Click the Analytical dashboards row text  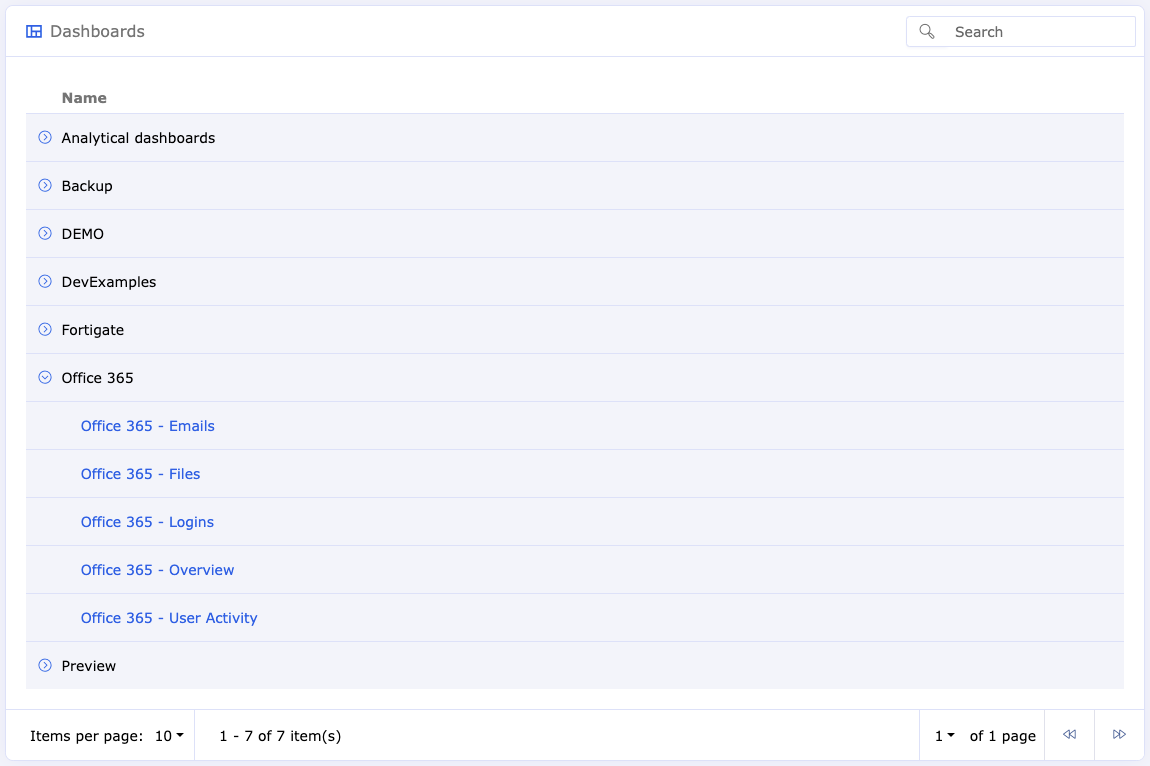coord(138,138)
